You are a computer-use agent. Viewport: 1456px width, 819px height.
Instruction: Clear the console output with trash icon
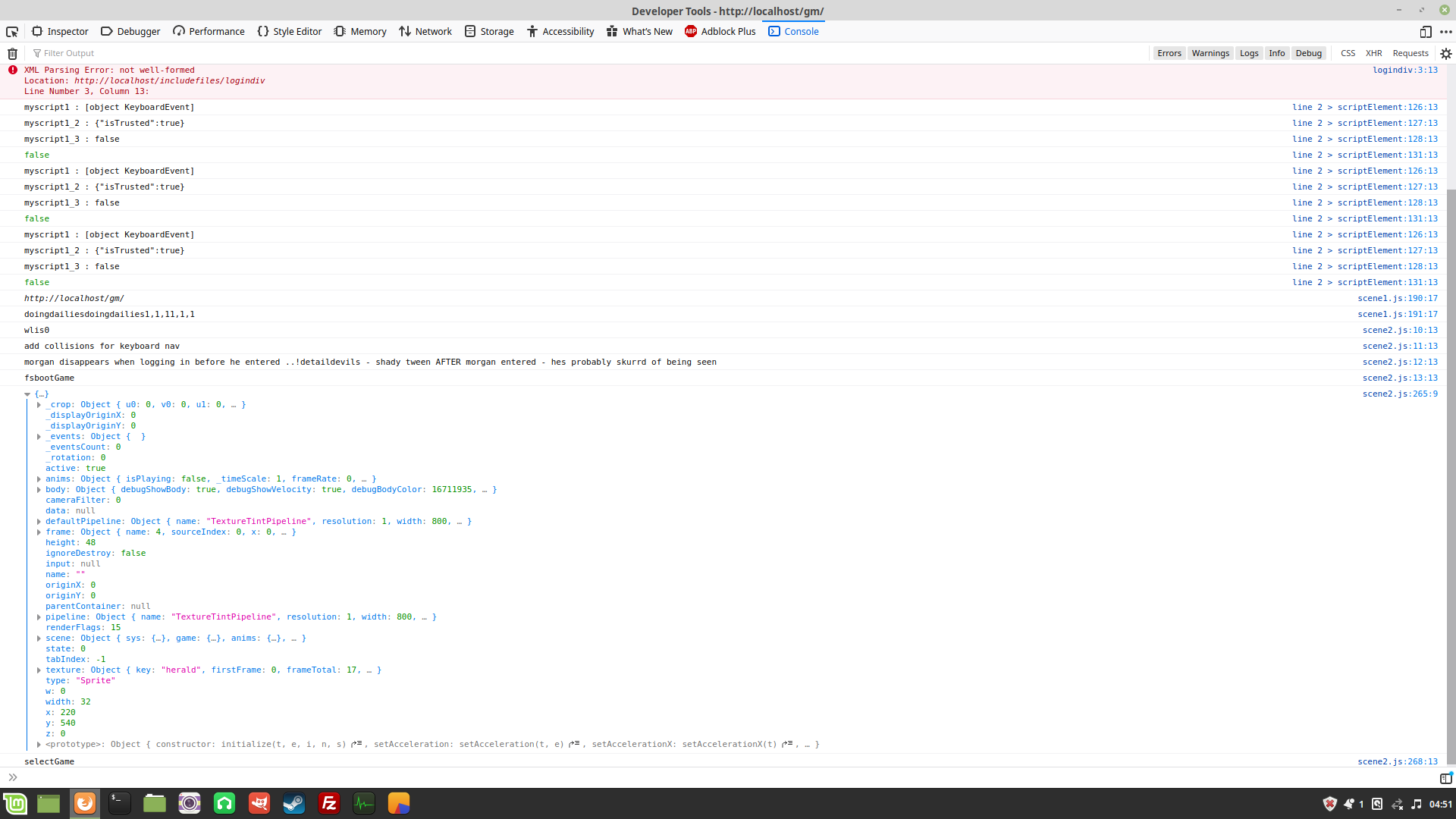11,53
